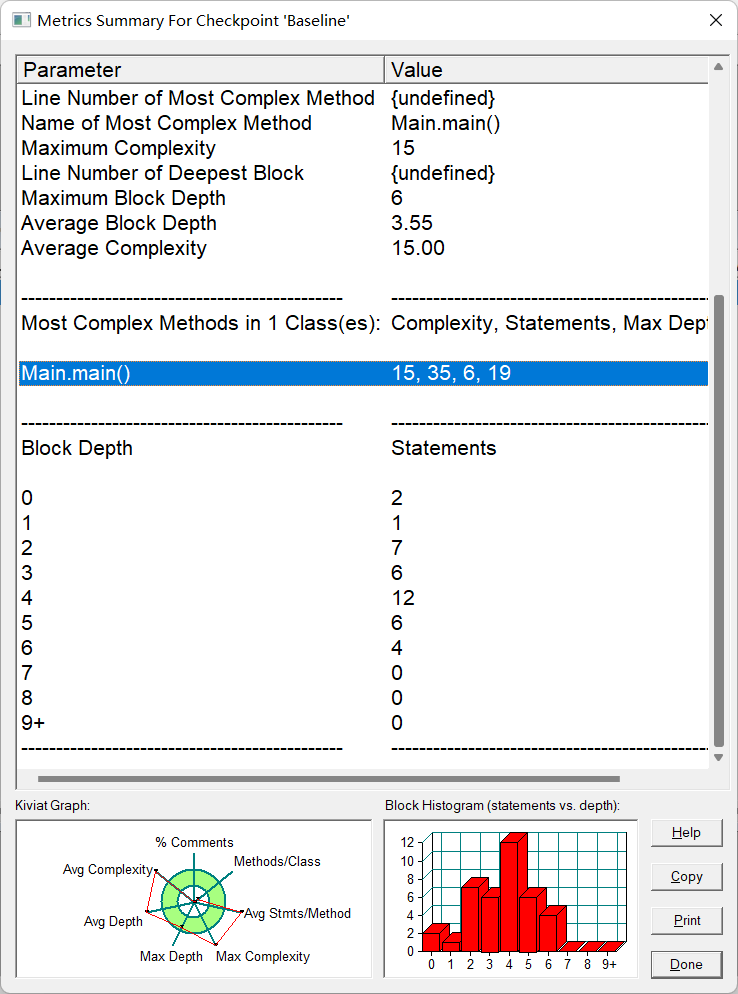Click the 'Statements' heading cell
The width and height of the screenshot is (738, 994).
coord(444,448)
